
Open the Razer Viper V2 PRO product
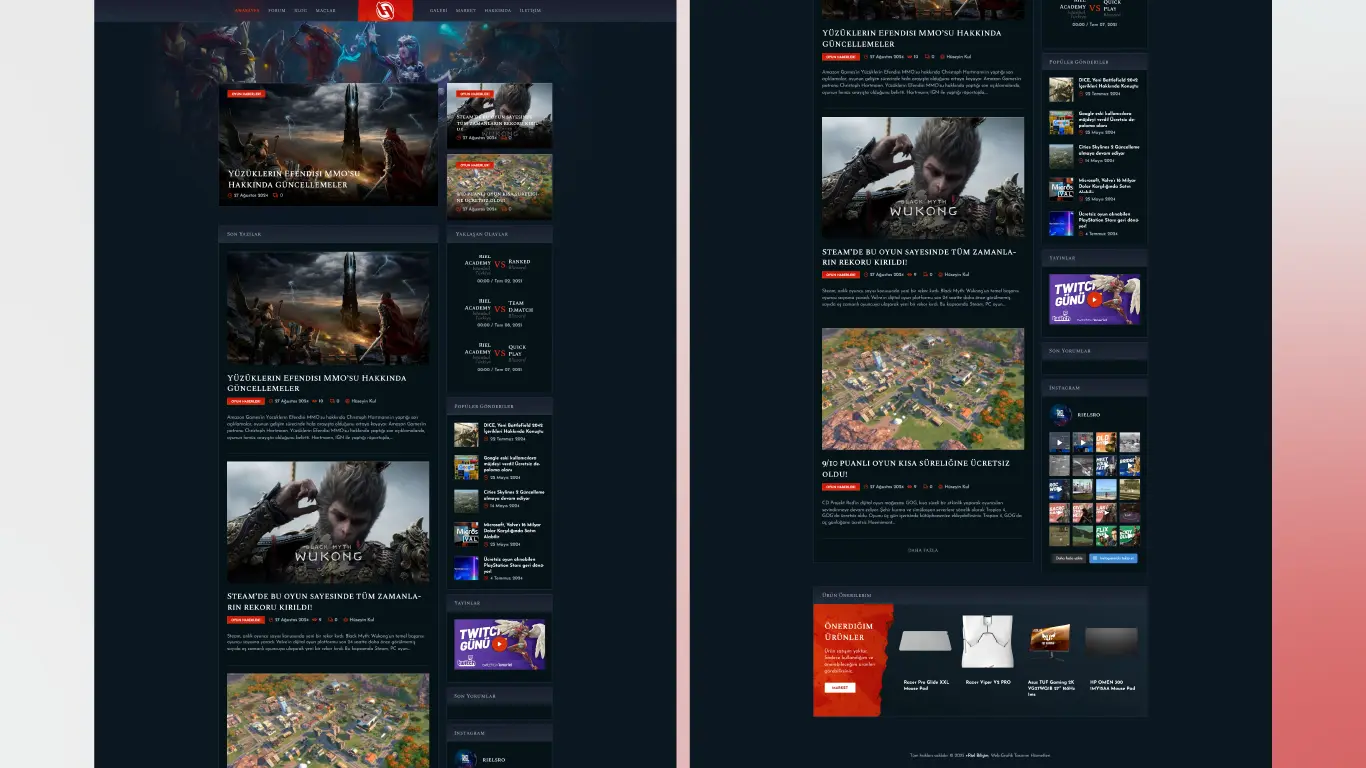click(988, 652)
